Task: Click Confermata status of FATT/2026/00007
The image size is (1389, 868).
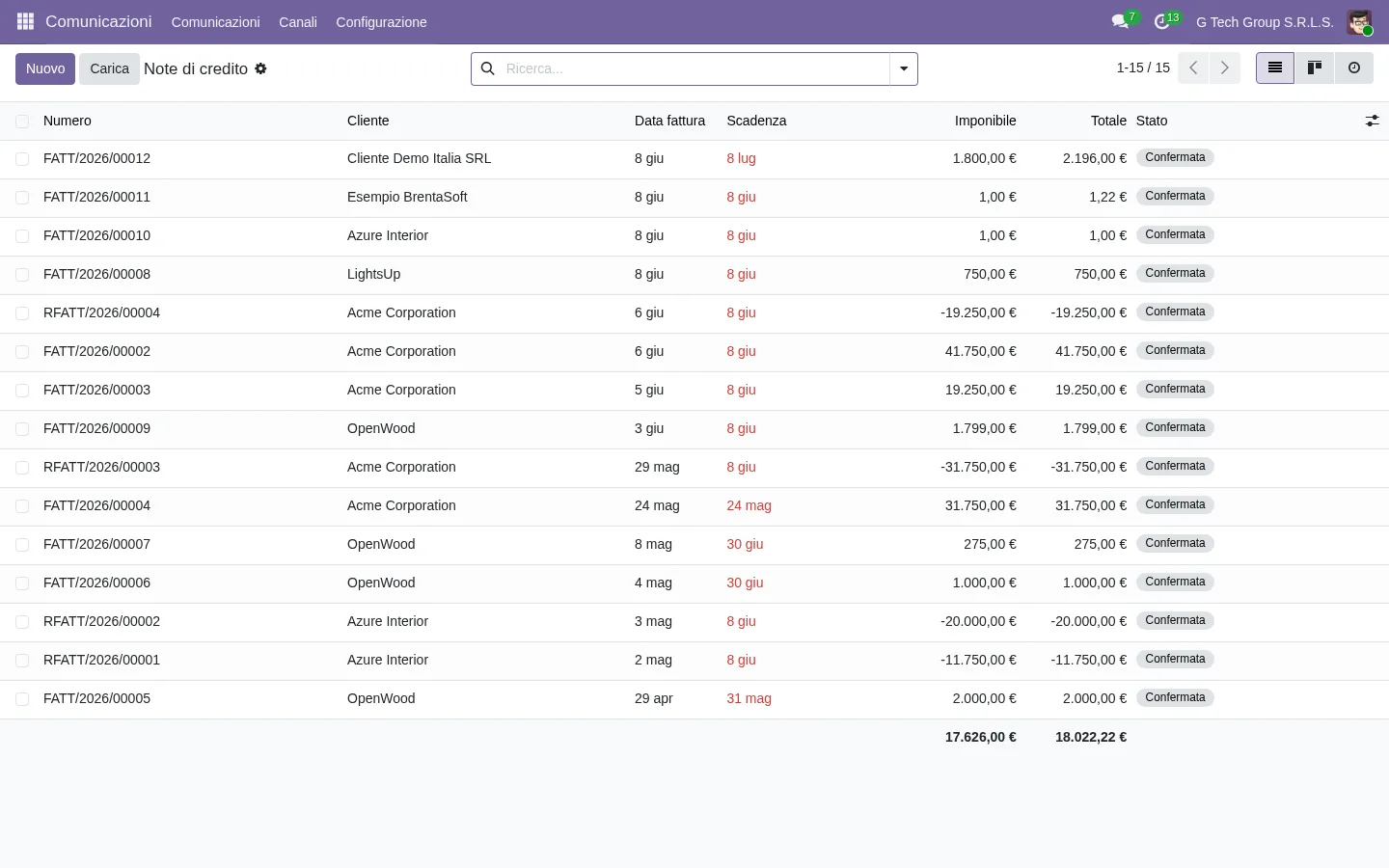Action: tap(1175, 543)
